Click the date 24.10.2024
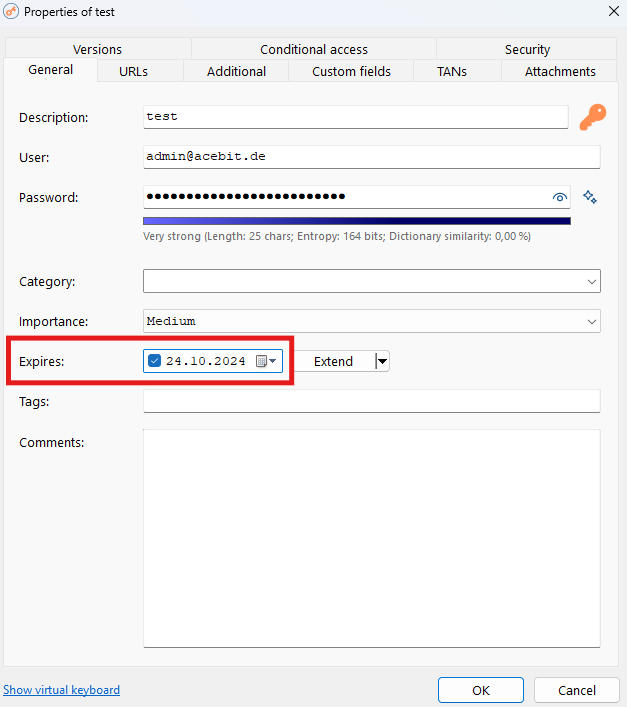Image resolution: width=627 pixels, height=707 pixels. pyautogui.click(x=206, y=361)
